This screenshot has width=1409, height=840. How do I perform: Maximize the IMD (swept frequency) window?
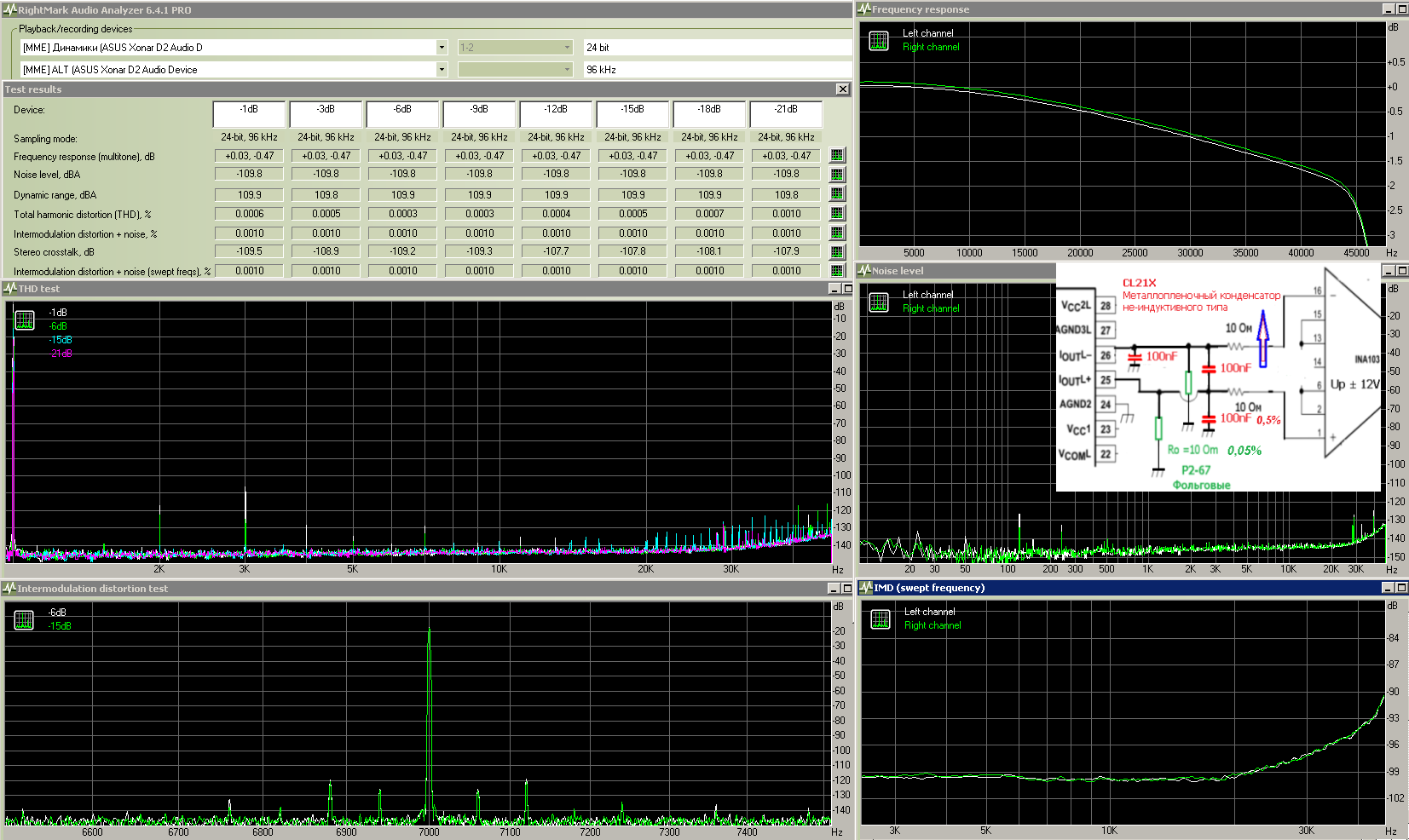coord(1401,588)
